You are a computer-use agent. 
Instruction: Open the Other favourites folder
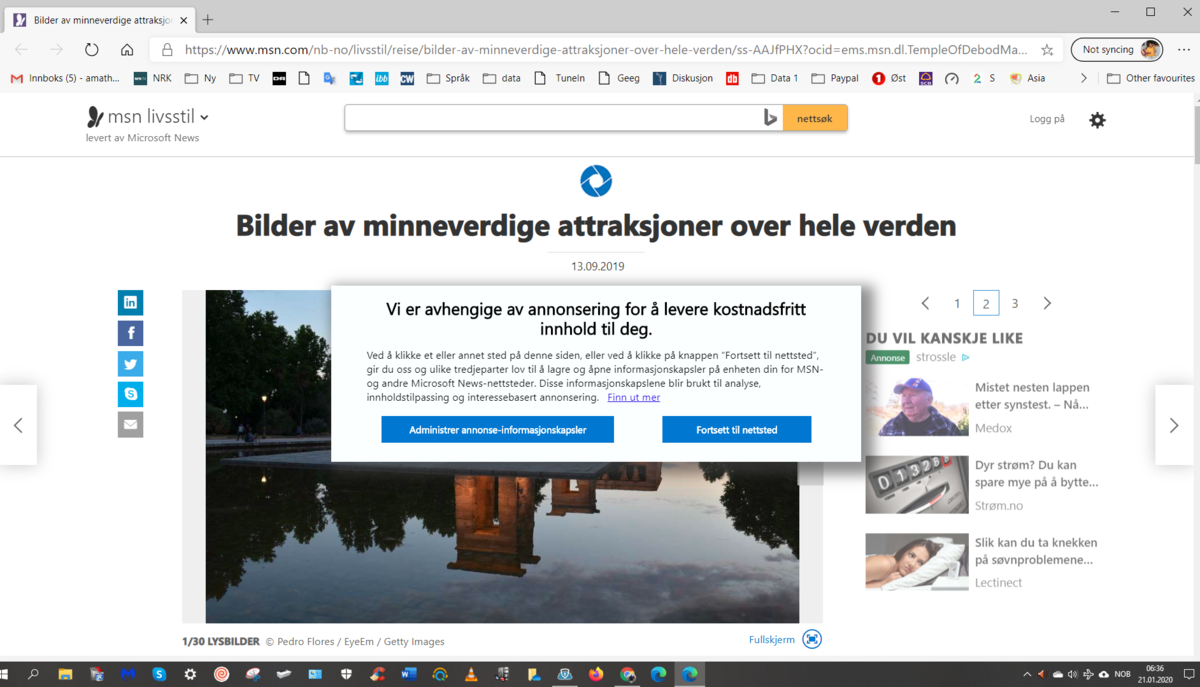(x=1150, y=78)
